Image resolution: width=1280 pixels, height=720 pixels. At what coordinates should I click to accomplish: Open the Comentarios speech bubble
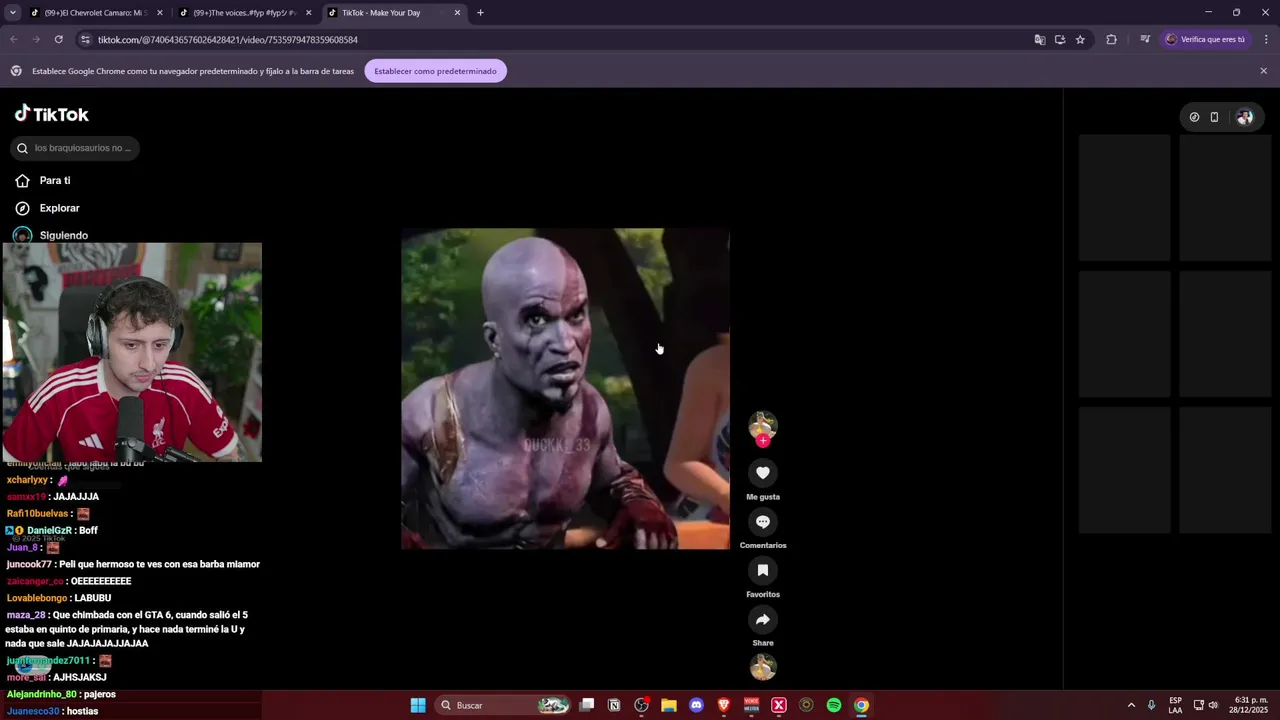point(763,522)
